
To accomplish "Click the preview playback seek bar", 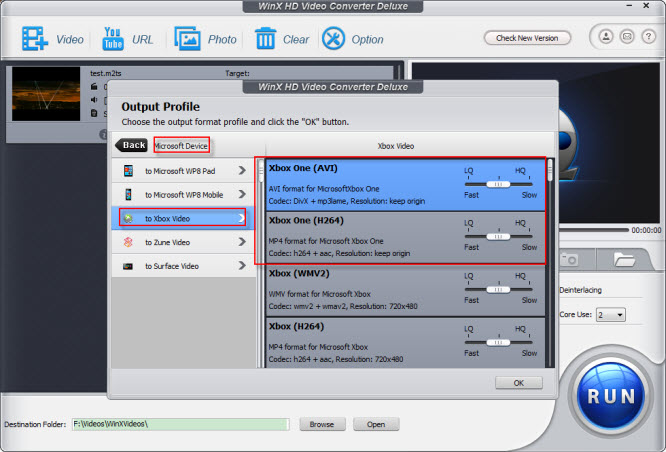I will 593,230.
